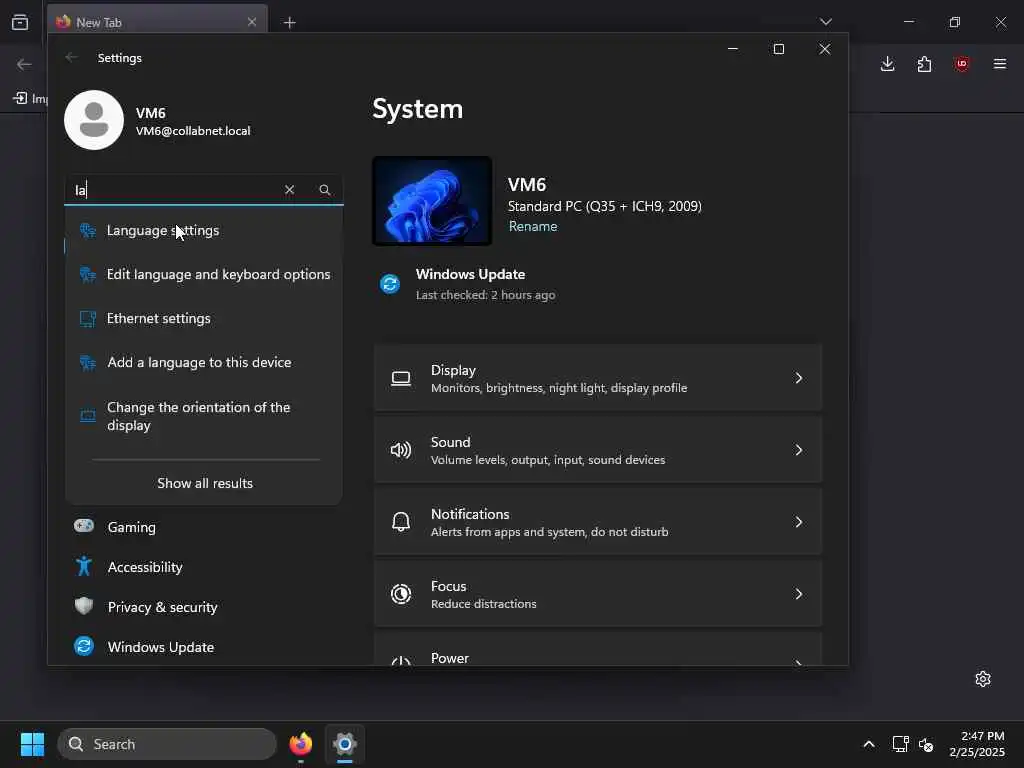
Task: Open the Windows Start menu
Action: 32,744
